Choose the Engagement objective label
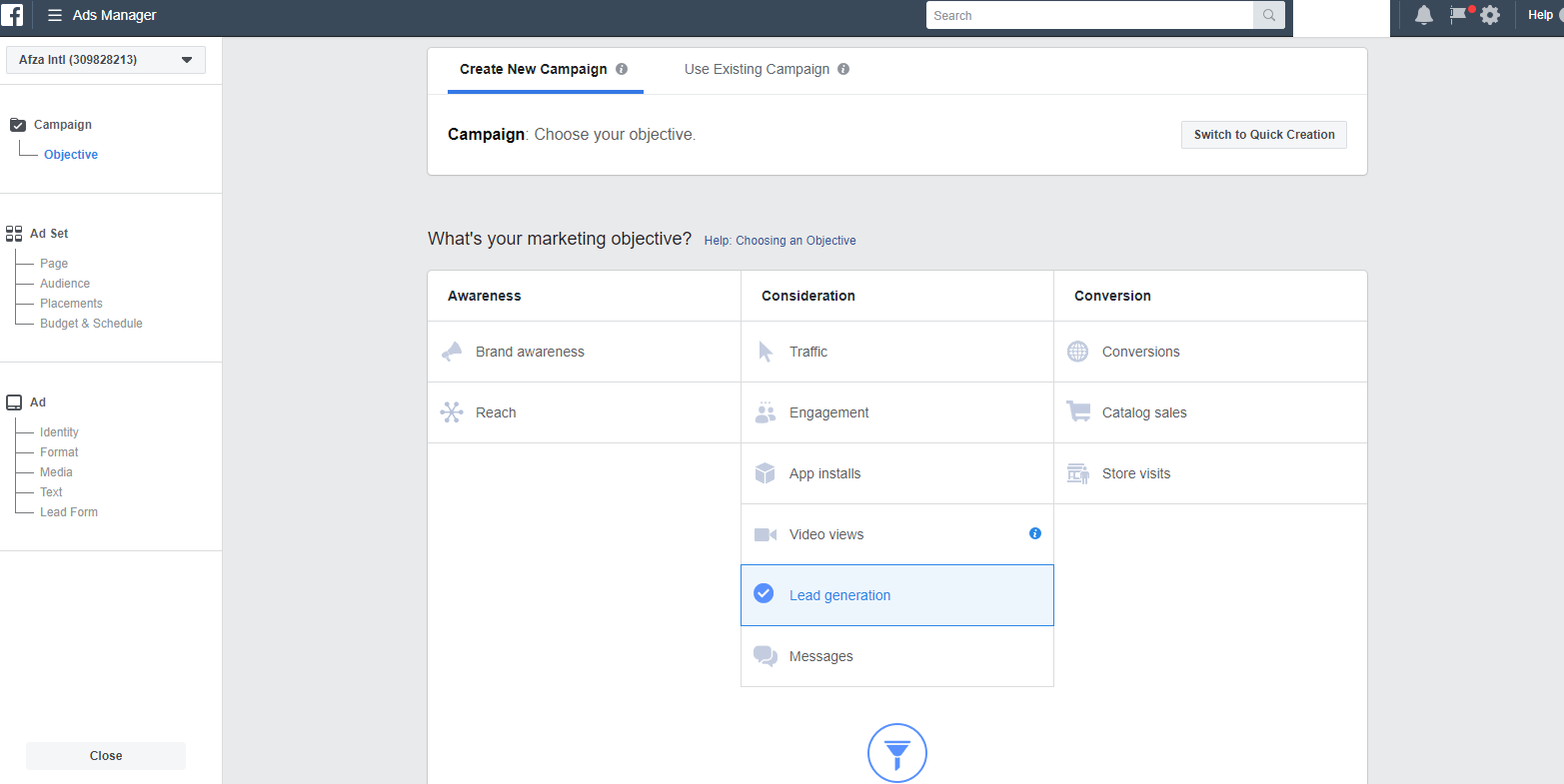Image resolution: width=1564 pixels, height=784 pixels. tap(829, 412)
